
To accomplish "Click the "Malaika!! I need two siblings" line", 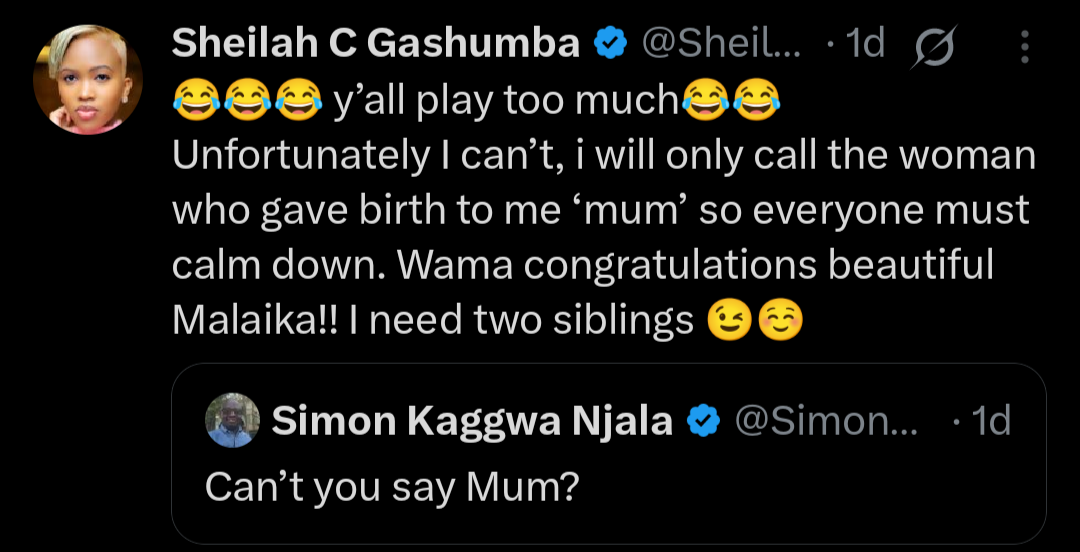I will click(x=433, y=320).
